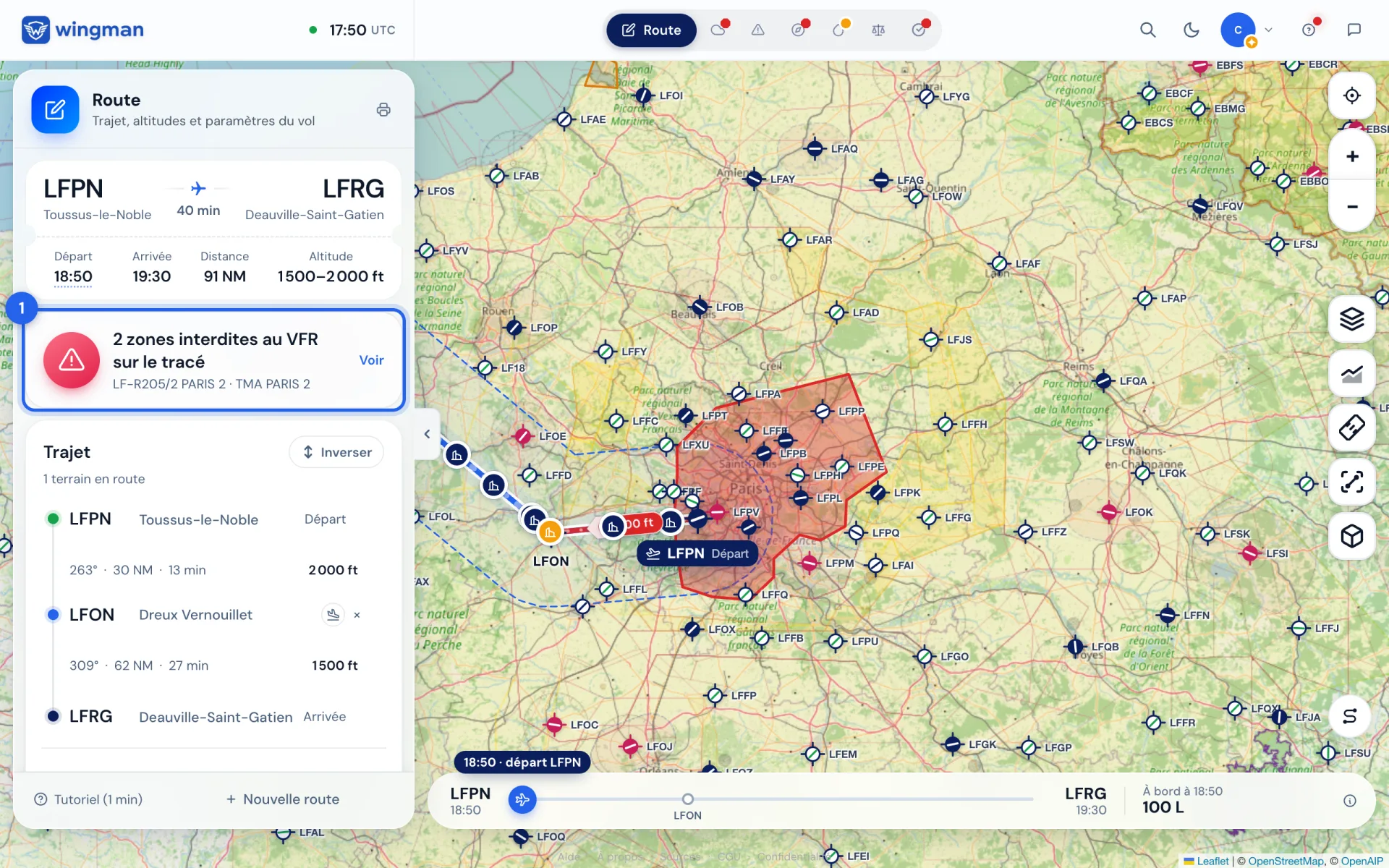Open the checklist checkmark tab

pos(919,30)
